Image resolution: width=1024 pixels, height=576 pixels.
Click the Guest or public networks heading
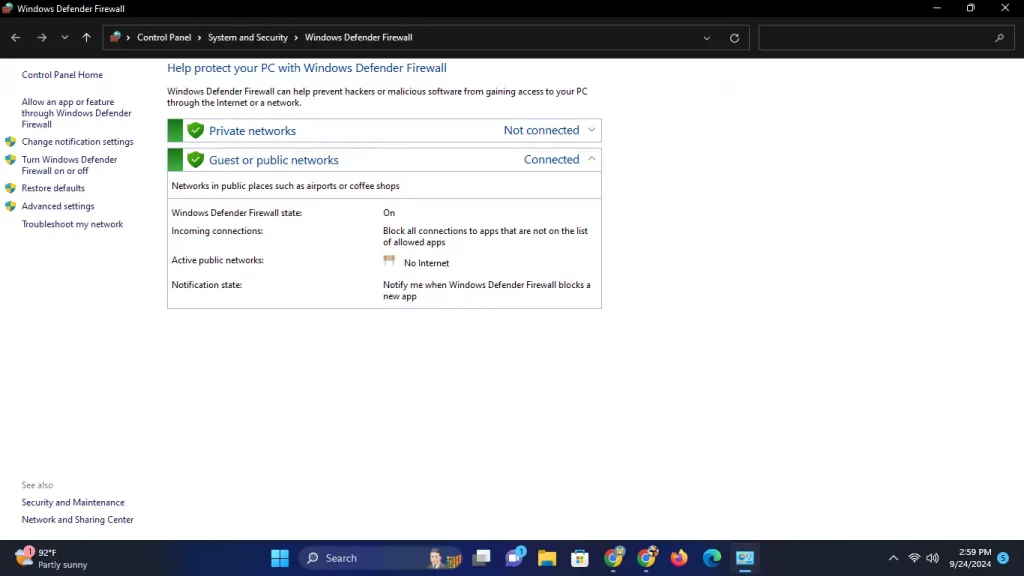click(x=274, y=160)
